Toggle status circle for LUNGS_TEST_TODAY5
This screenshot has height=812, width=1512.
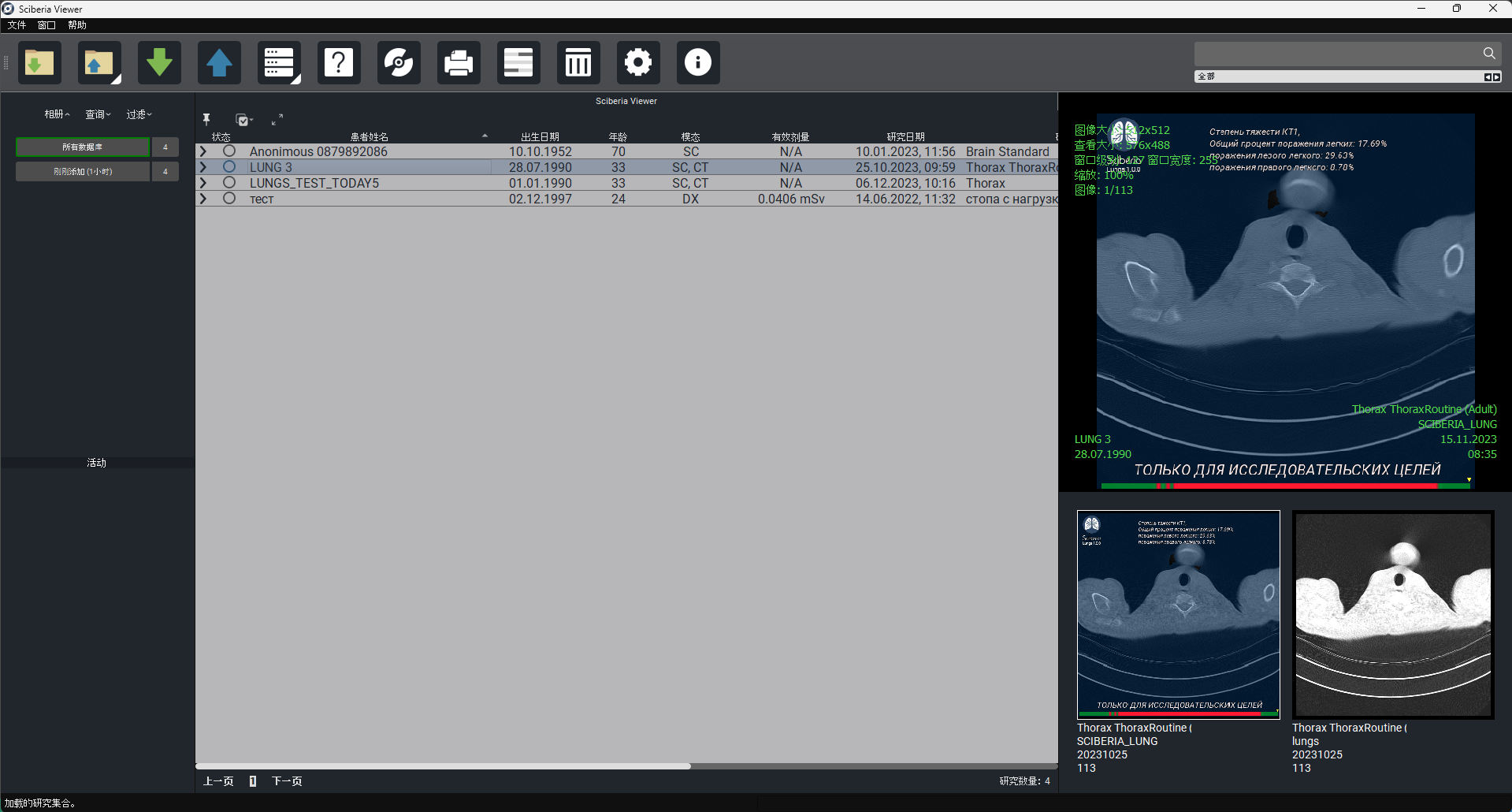click(x=229, y=182)
